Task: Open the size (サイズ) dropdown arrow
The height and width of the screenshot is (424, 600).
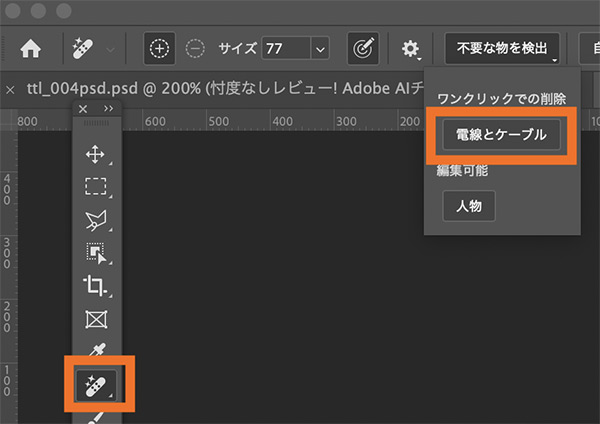Action: [x=319, y=48]
